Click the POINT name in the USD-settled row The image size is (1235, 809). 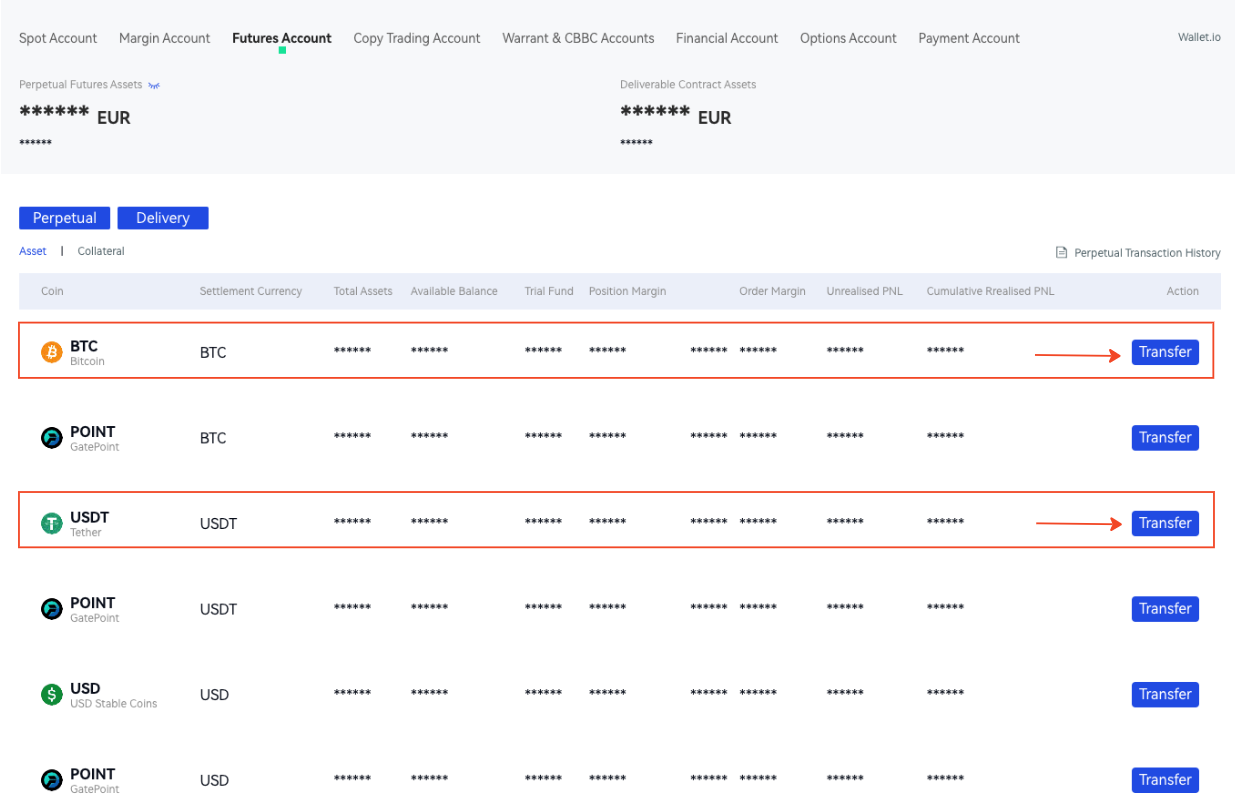(x=93, y=774)
